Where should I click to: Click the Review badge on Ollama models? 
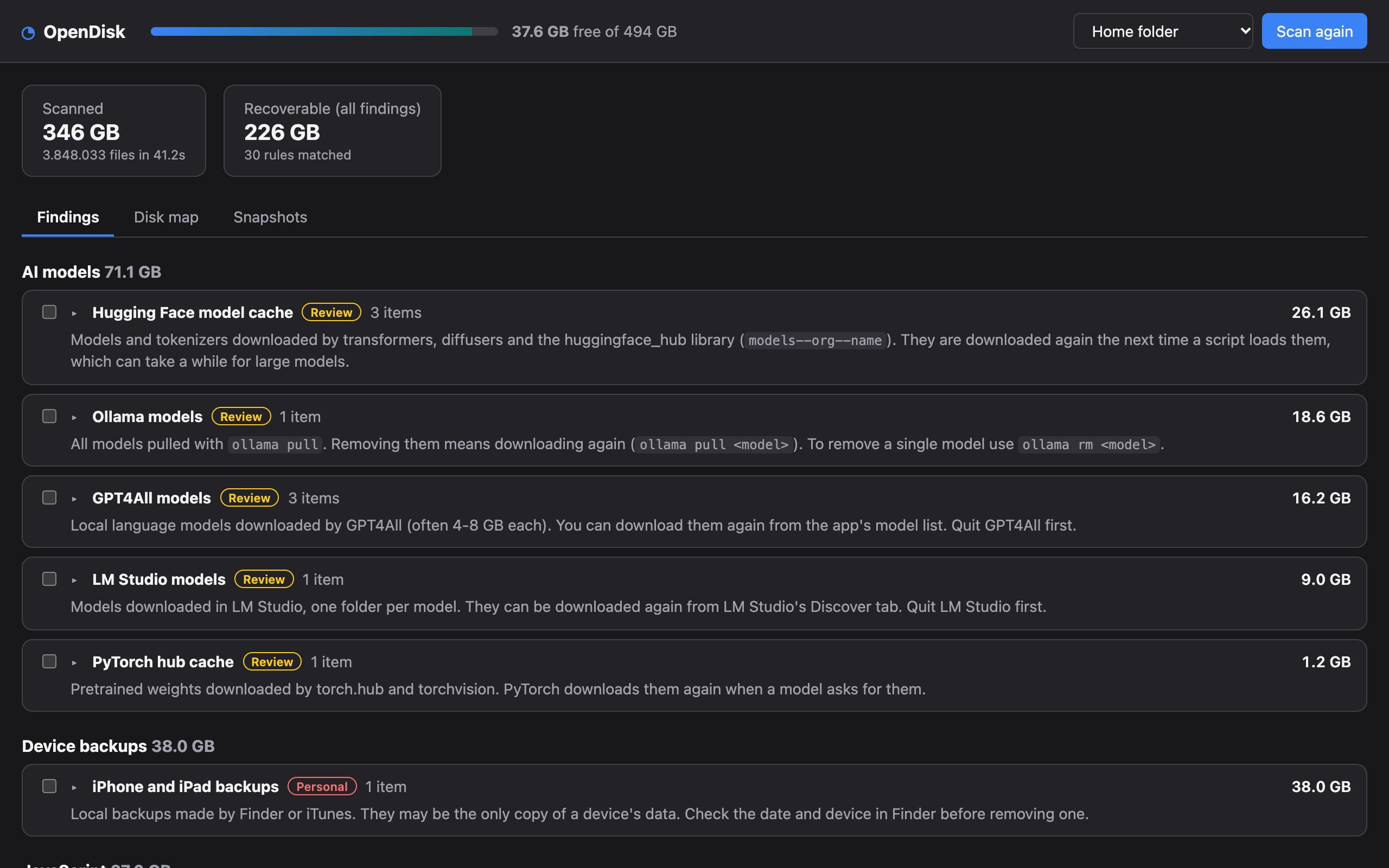pos(241,417)
